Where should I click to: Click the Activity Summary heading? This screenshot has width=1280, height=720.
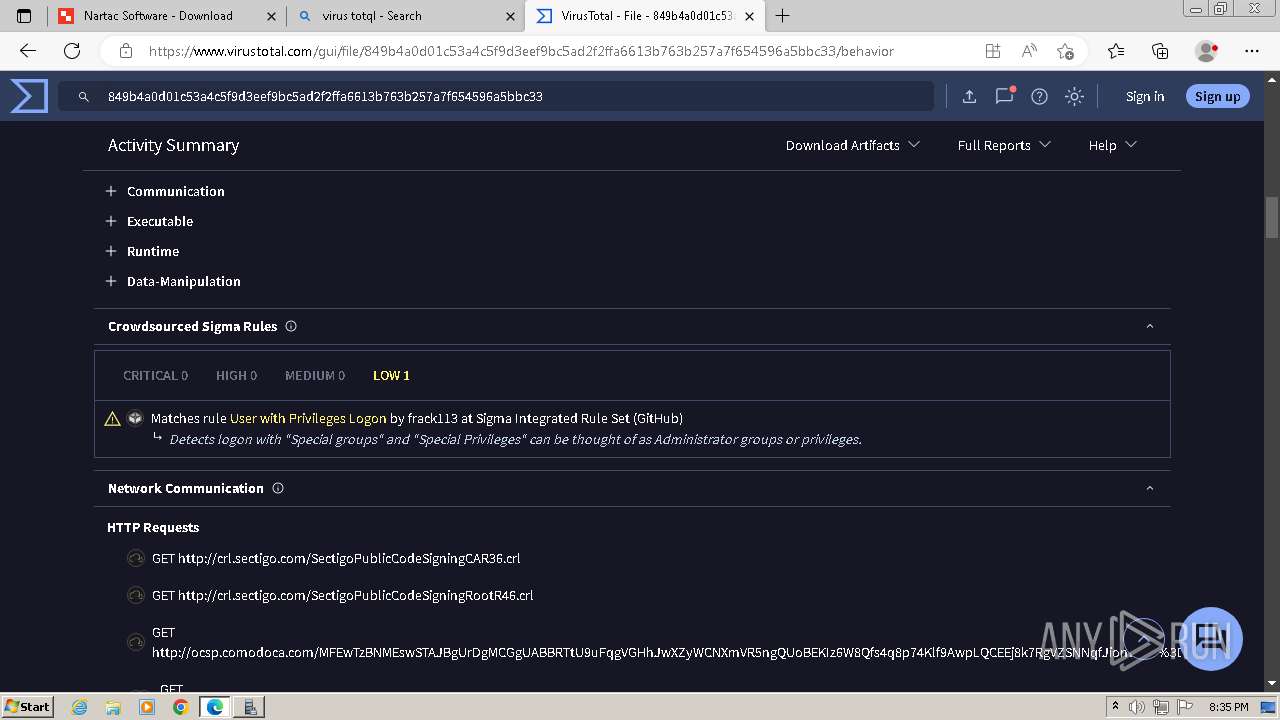tap(173, 145)
